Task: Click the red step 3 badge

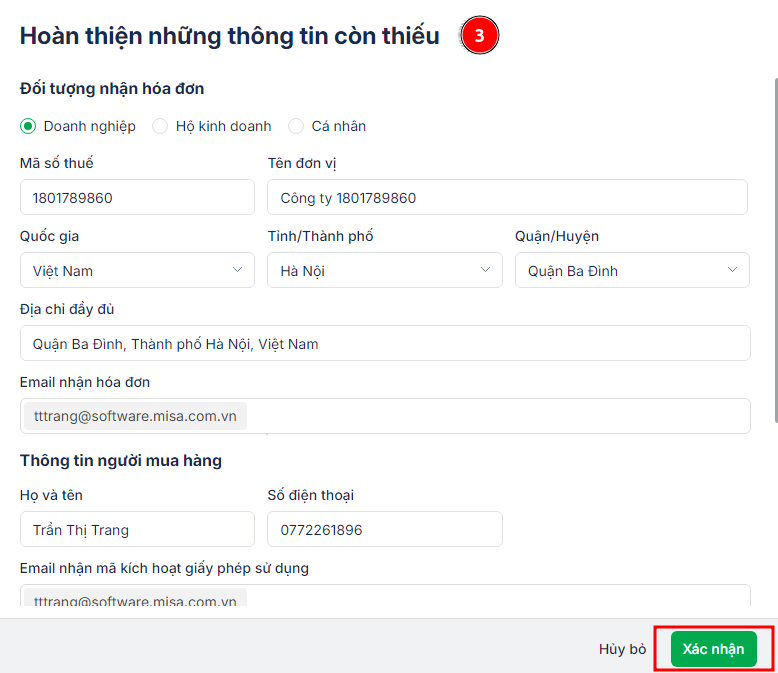Action: pyautogui.click(x=479, y=35)
